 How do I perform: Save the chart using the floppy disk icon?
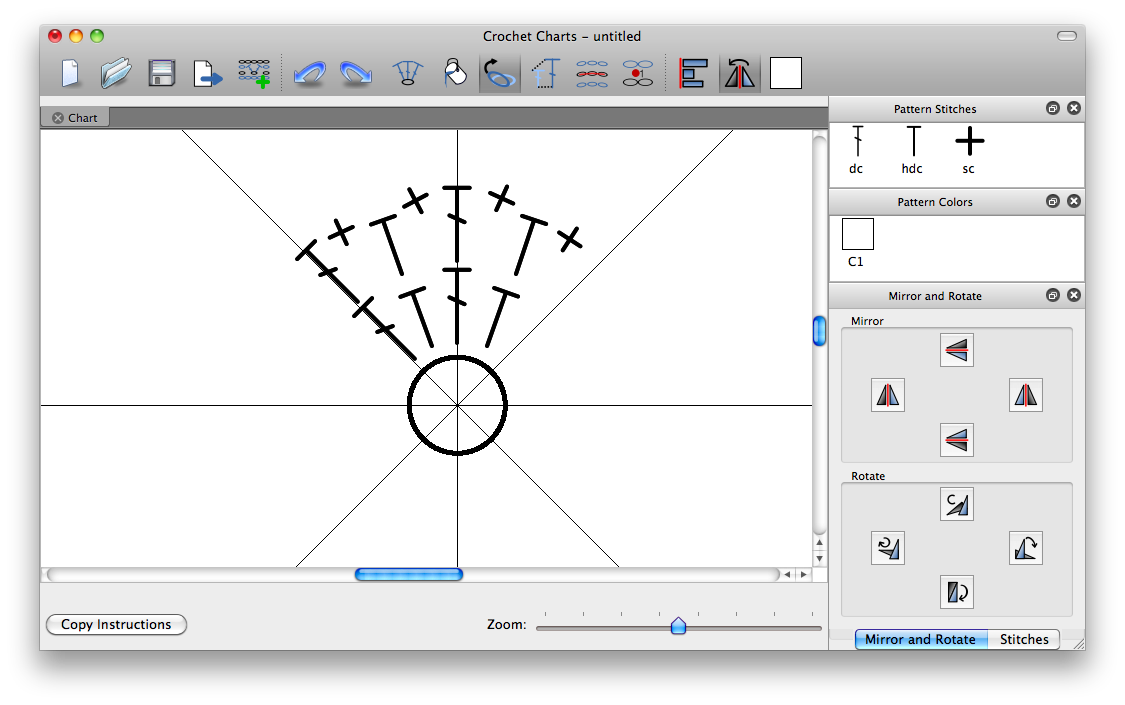tap(162, 73)
